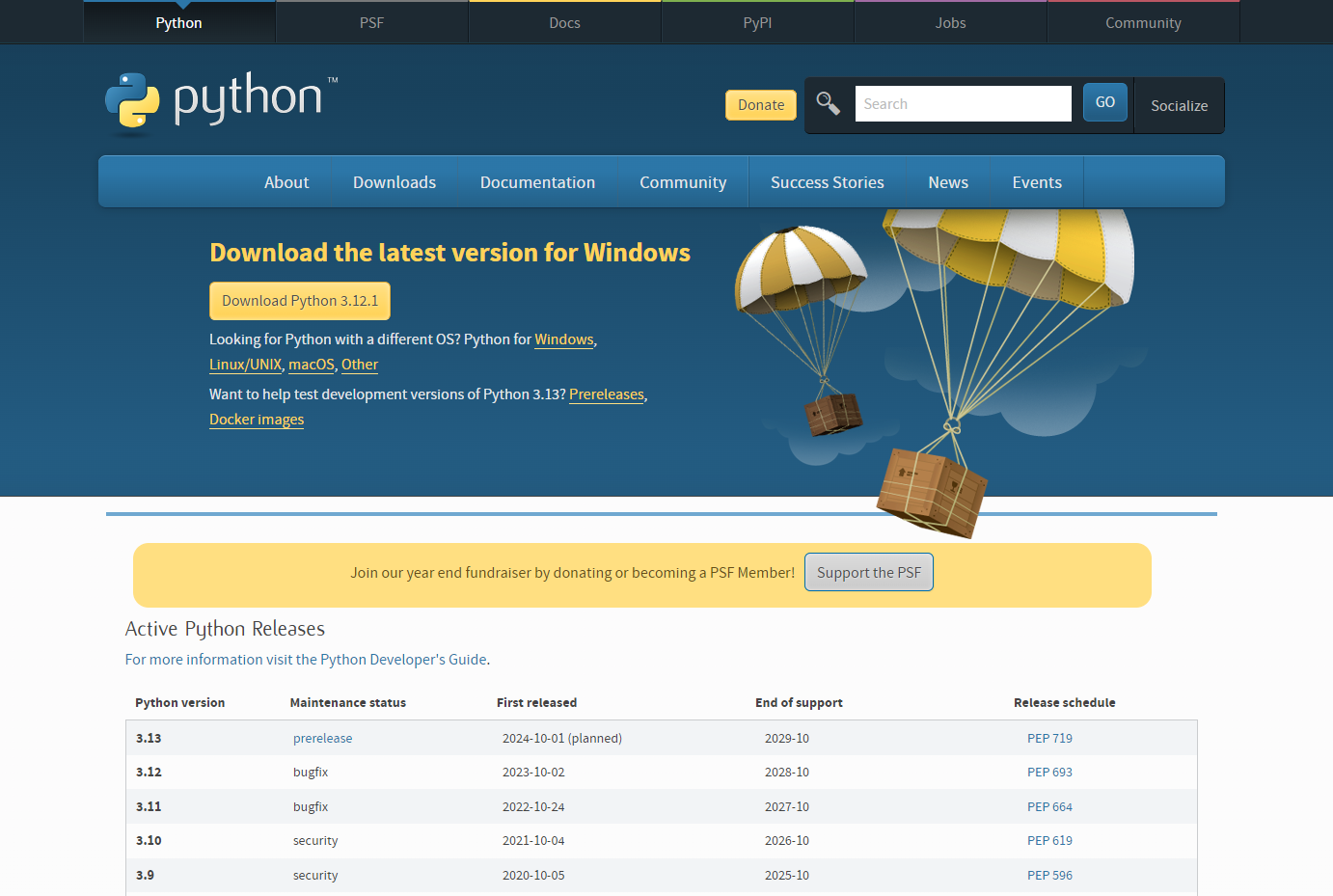The image size is (1333, 896).
Task: Click the Support the PSF button
Action: point(869,572)
